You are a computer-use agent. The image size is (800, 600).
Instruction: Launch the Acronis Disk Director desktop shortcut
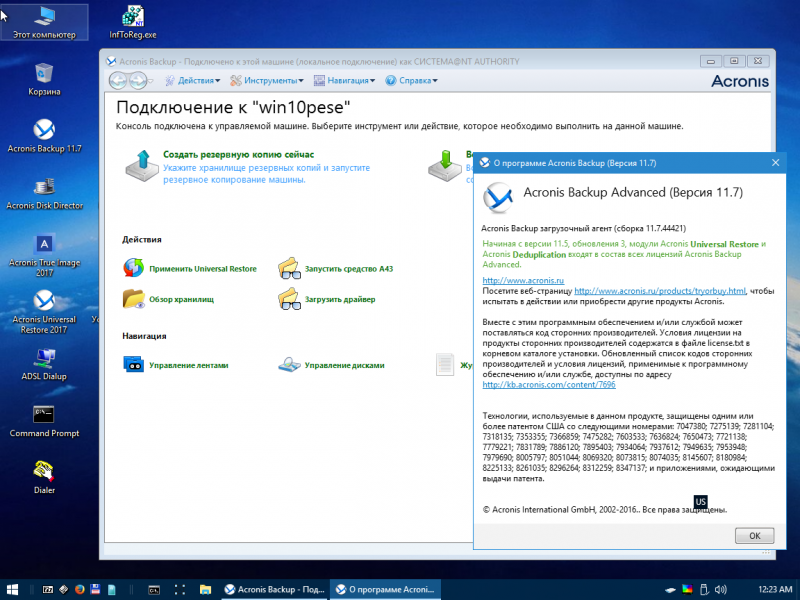click(44, 193)
